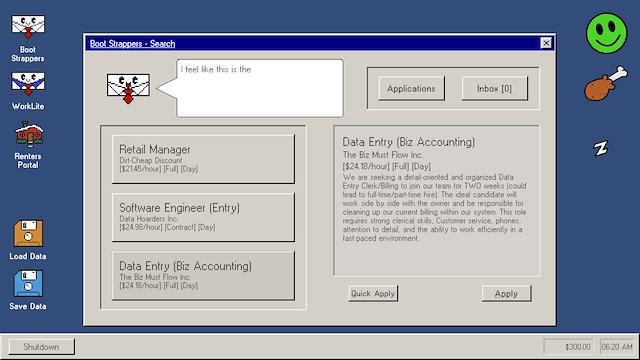Screen dimensions: 640x360
Task: Open the Renters Portal house icon
Action: click(x=29, y=135)
